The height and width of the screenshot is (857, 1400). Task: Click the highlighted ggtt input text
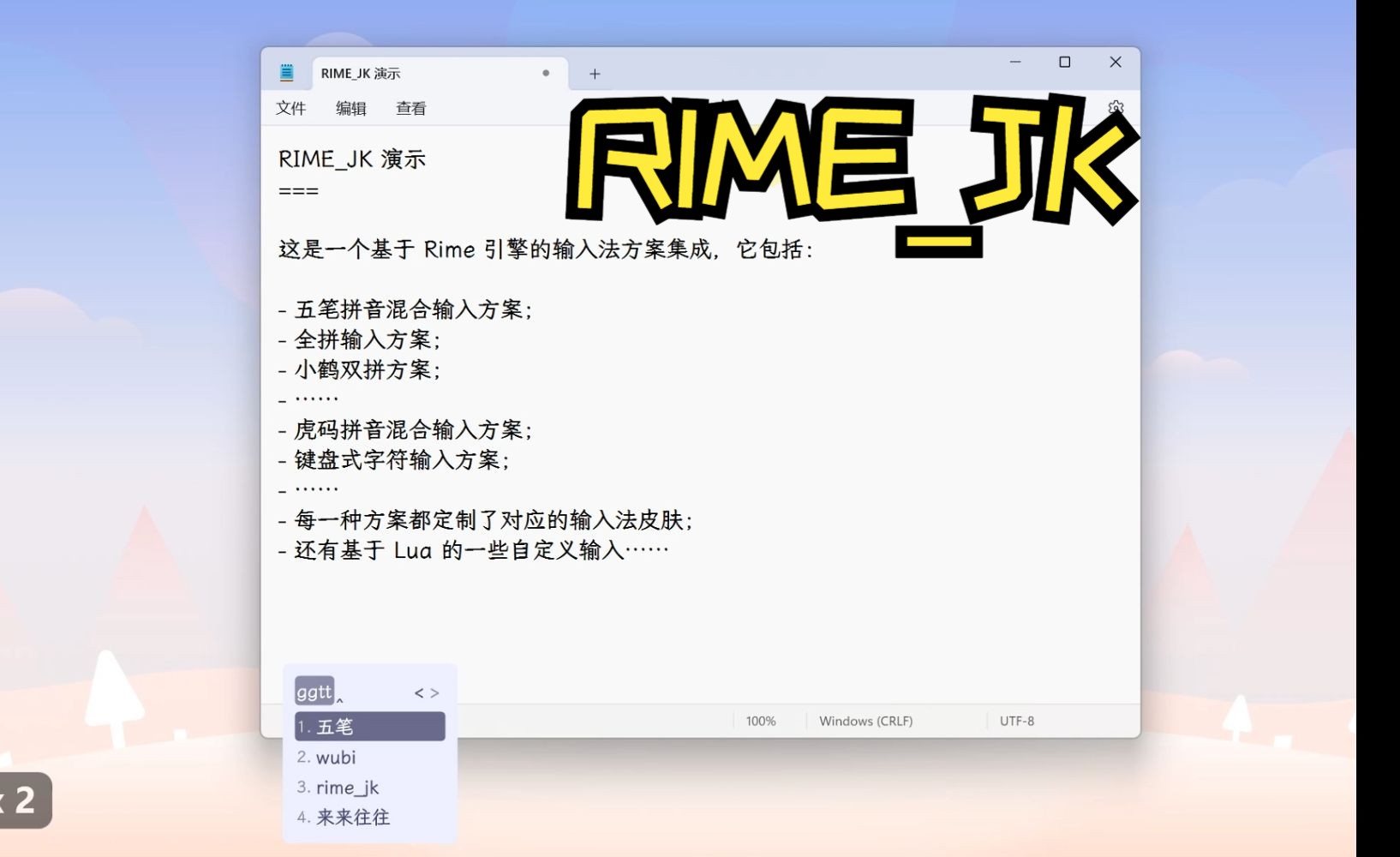click(x=314, y=692)
